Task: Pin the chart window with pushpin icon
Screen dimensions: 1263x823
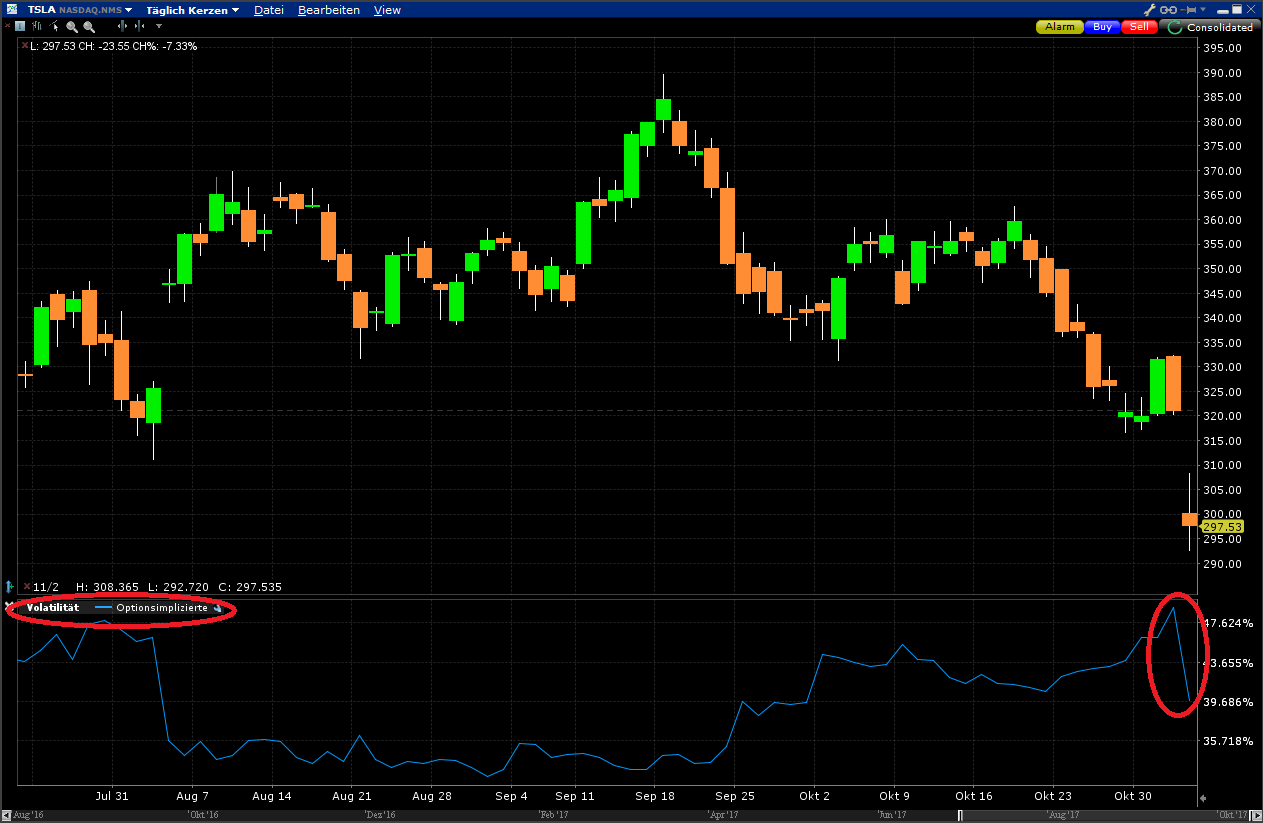Action: click(x=1187, y=9)
